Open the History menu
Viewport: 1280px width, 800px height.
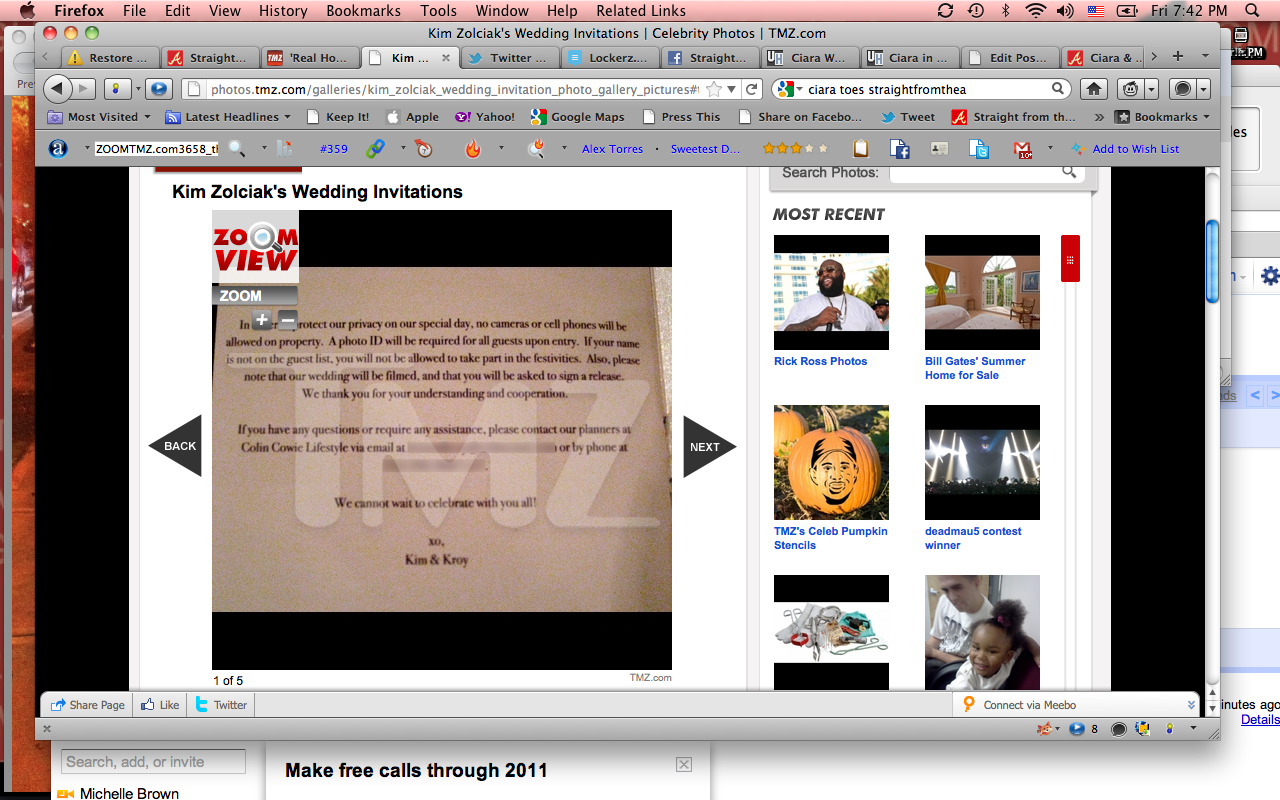(x=283, y=11)
